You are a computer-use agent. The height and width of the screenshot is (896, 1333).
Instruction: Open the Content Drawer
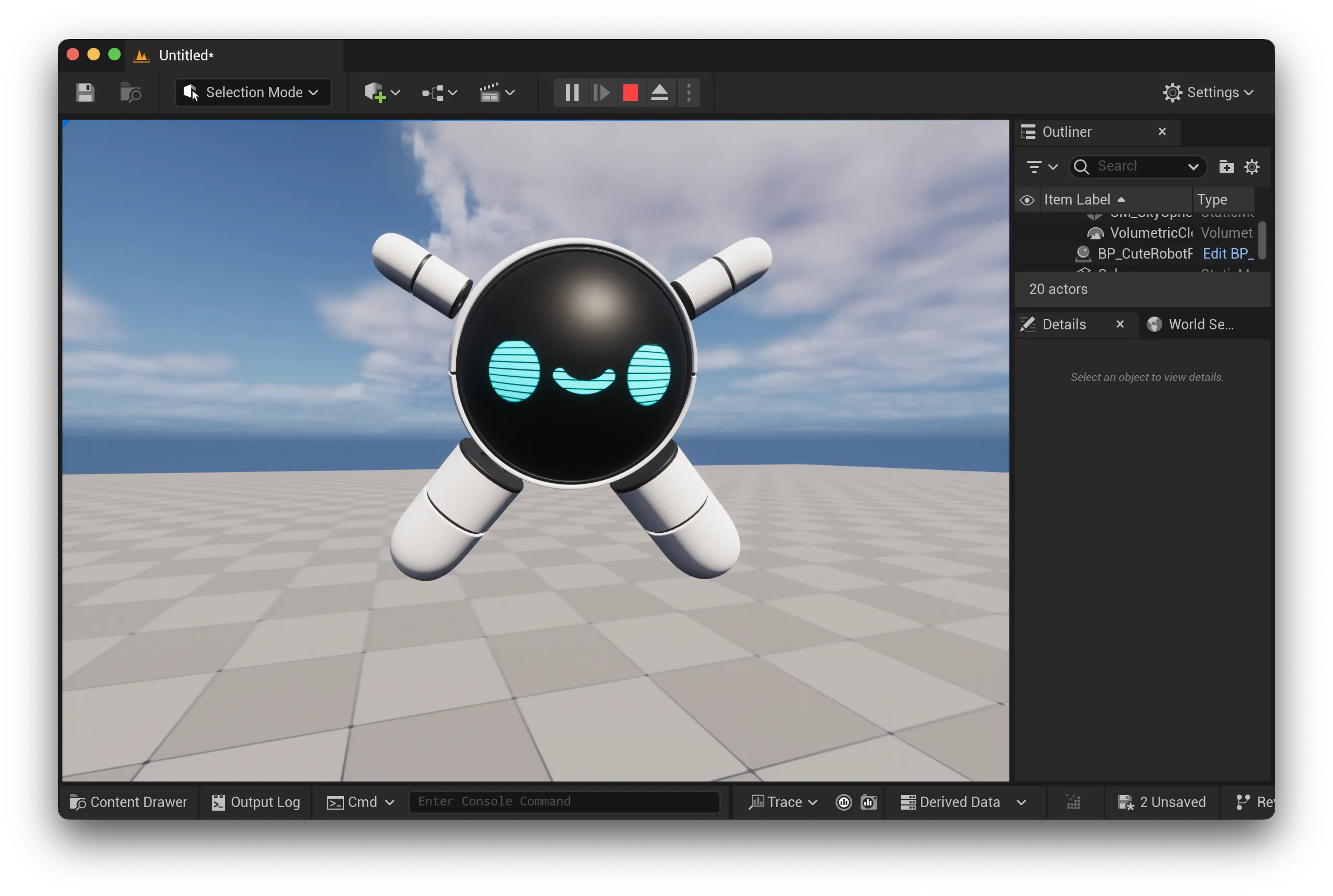coord(129,802)
